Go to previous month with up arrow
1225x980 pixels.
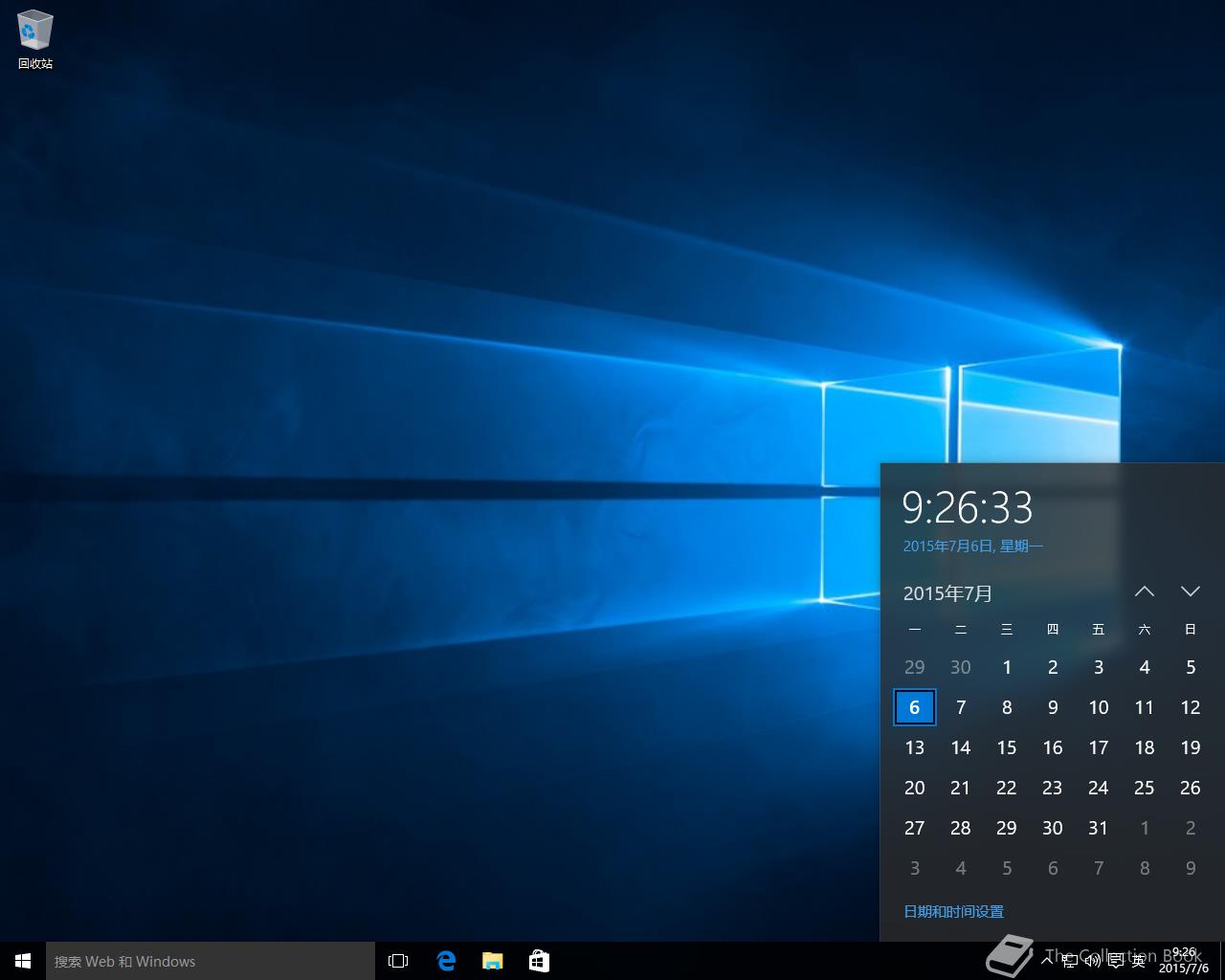[x=1145, y=591]
